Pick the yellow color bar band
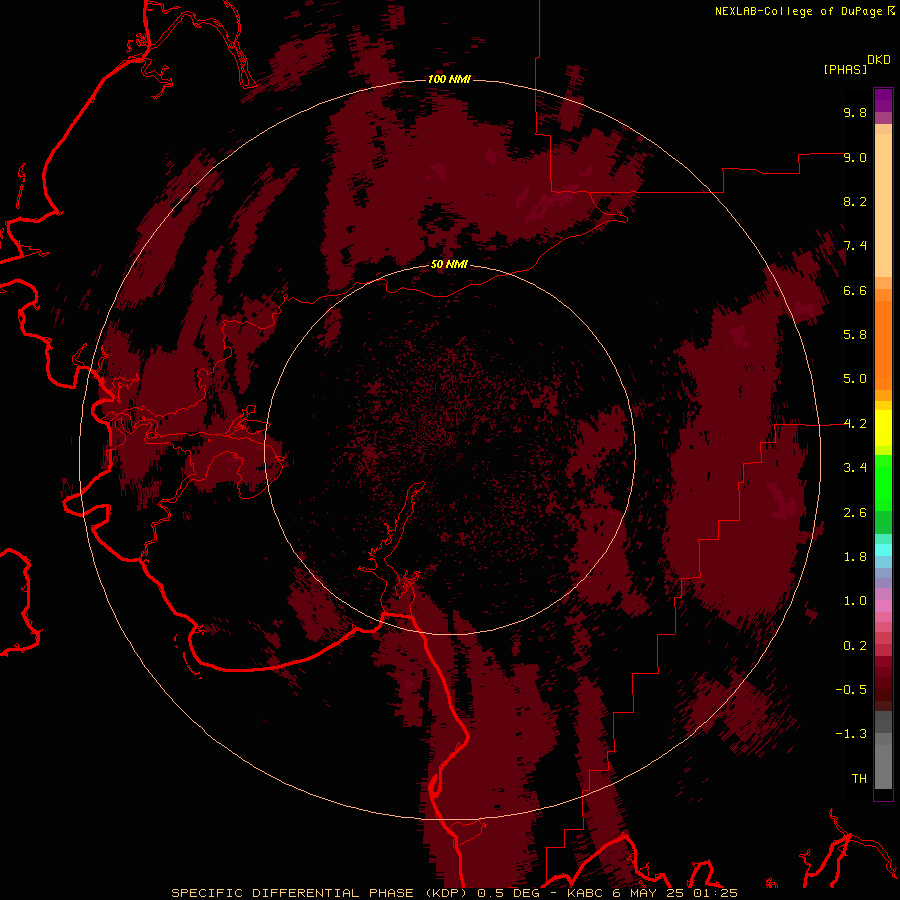The width and height of the screenshot is (900, 900). [x=883, y=428]
